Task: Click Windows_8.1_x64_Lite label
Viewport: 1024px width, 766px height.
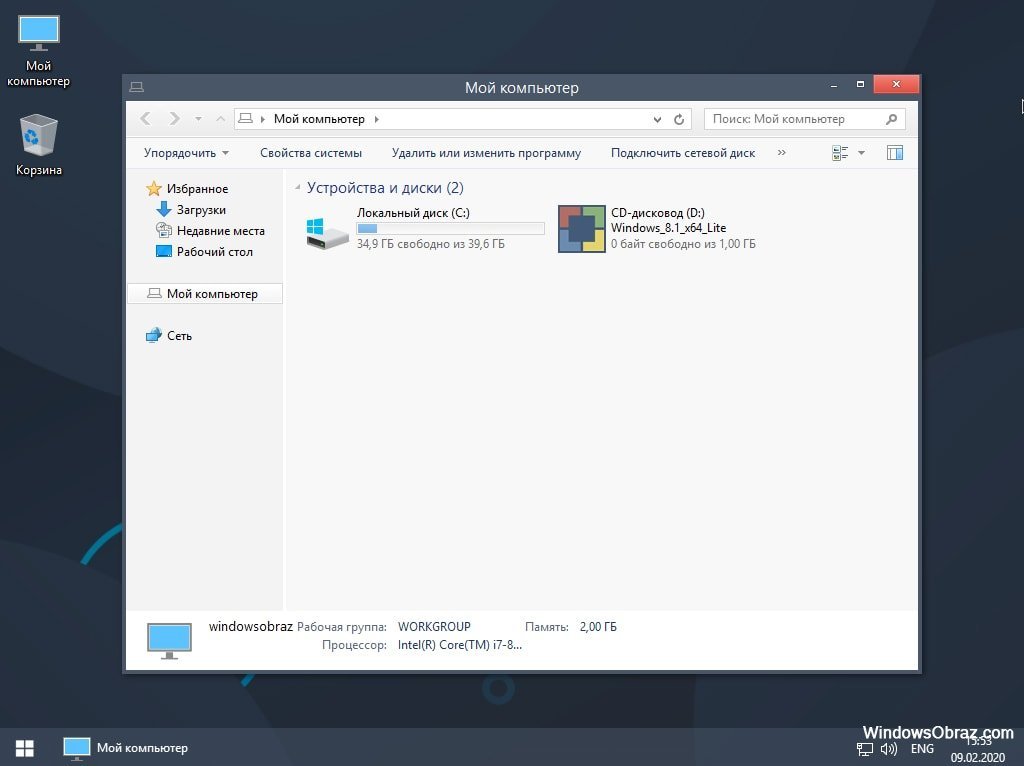Action: [x=668, y=228]
